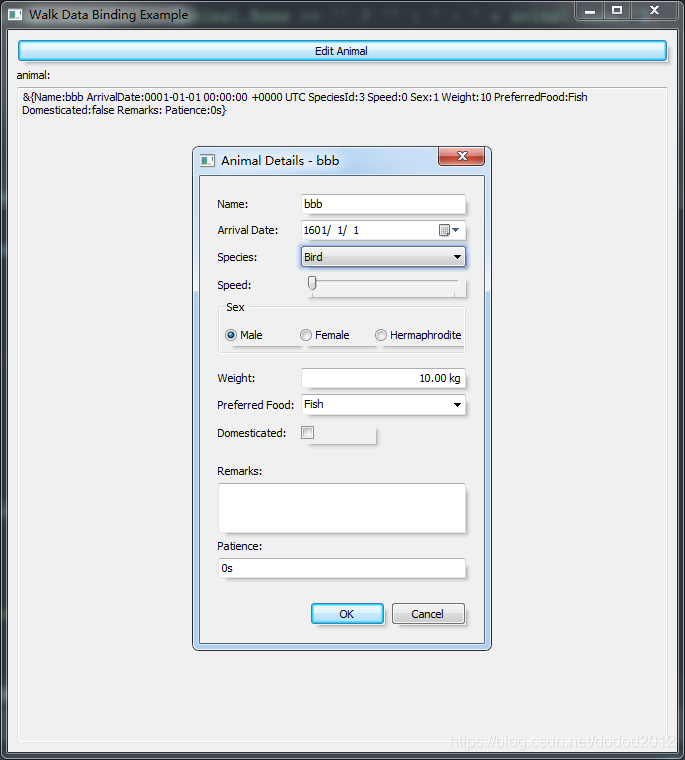685x760 pixels.
Task: Click the Walk Data Binding window icon
Action: pyautogui.click(x=15, y=15)
